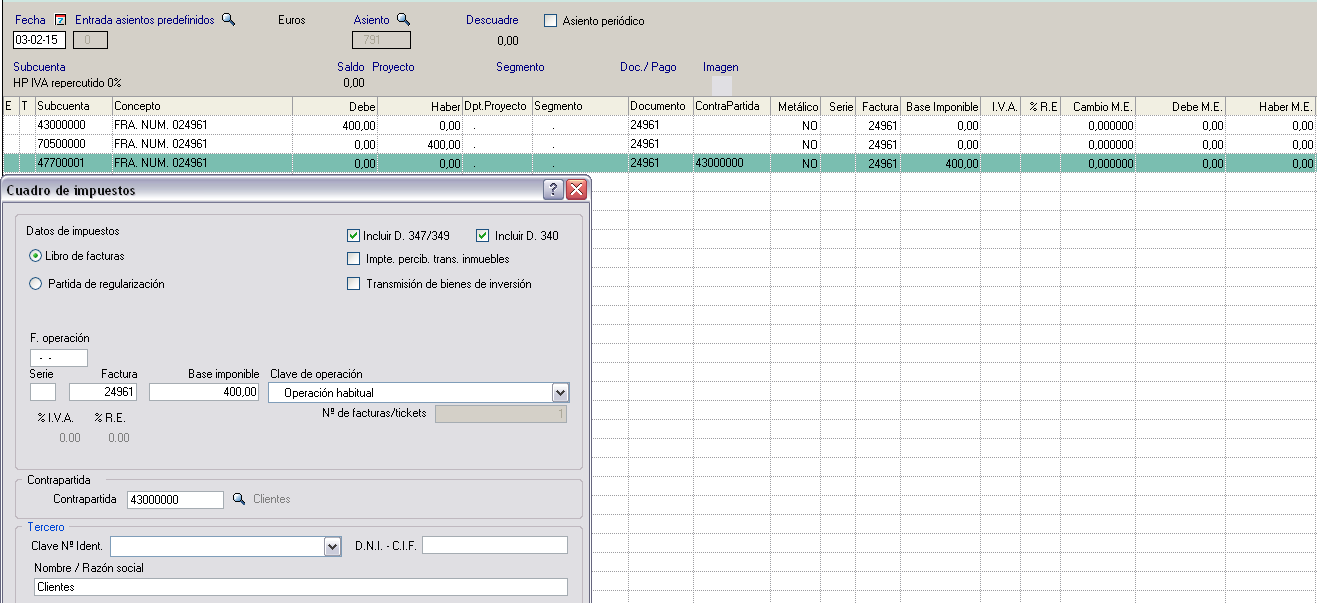Screen dimensions: 1317x603
Task: Click the % R.E column header
Action: 1041,106
